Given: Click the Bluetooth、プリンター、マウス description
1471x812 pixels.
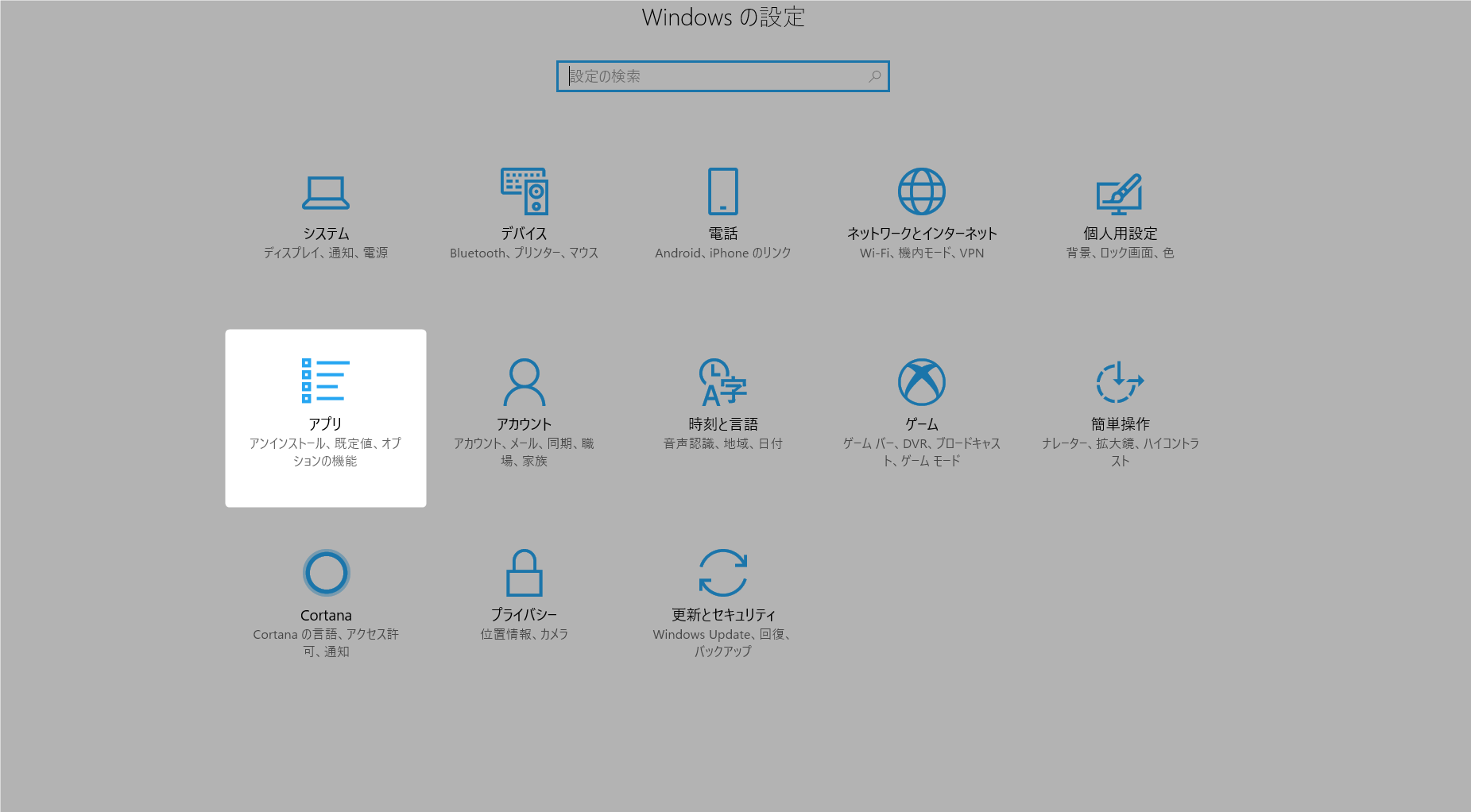Looking at the screenshot, I should coord(525,253).
